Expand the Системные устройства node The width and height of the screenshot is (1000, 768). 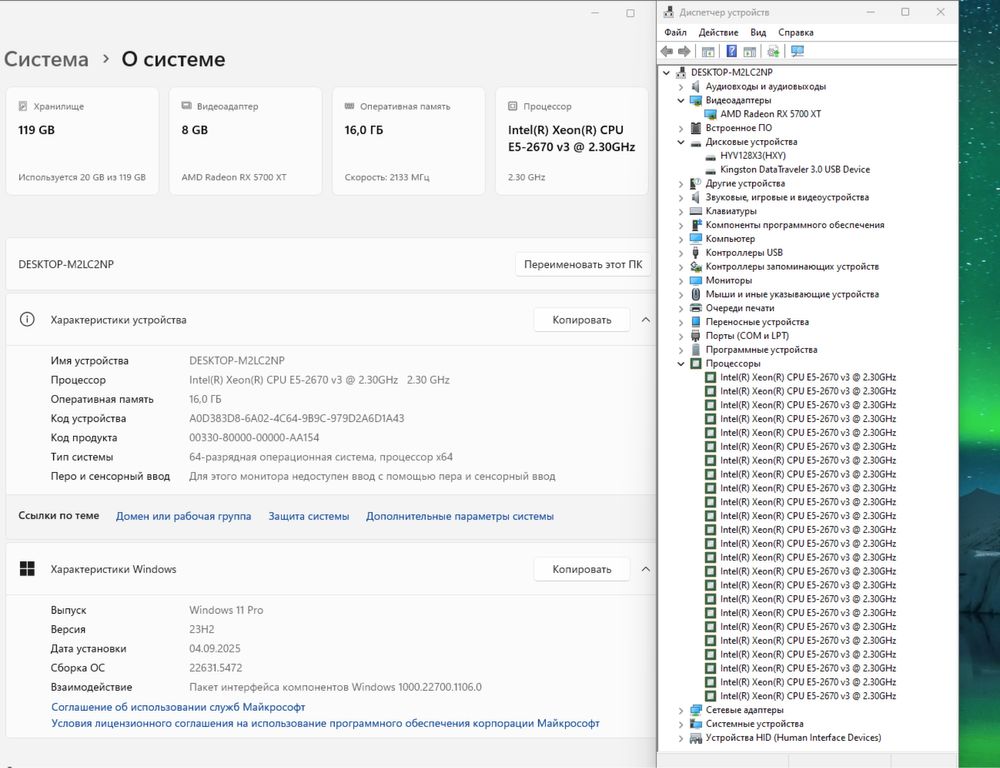pyautogui.click(x=681, y=724)
